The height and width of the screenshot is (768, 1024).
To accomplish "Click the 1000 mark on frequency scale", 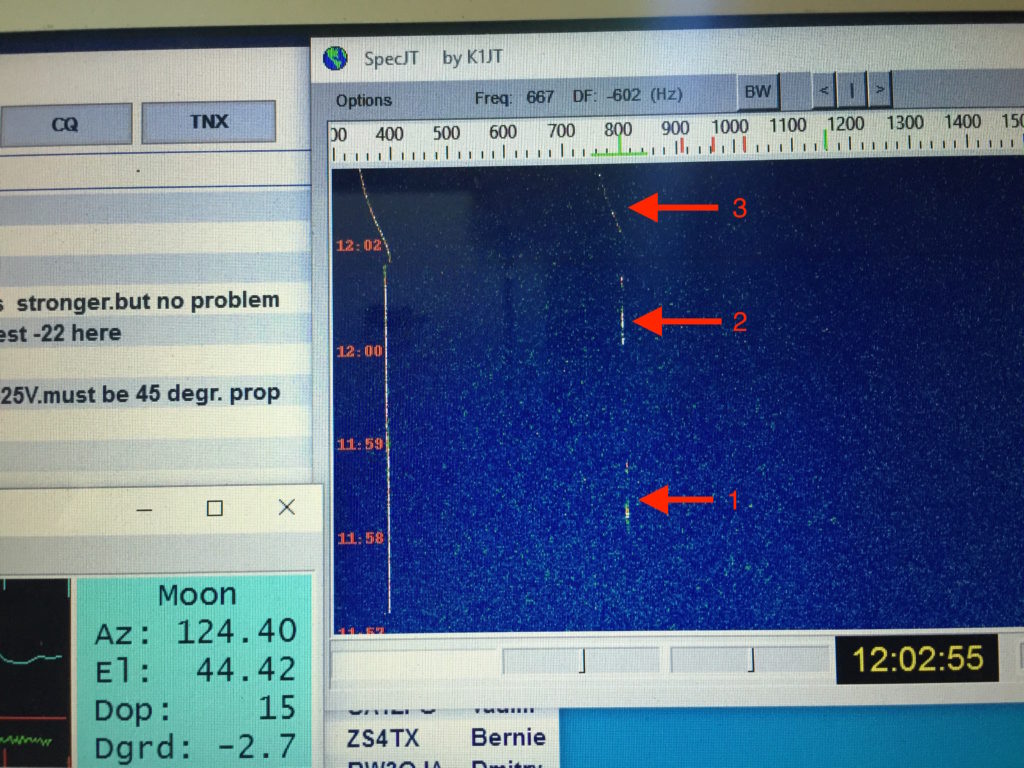I will click(x=729, y=126).
